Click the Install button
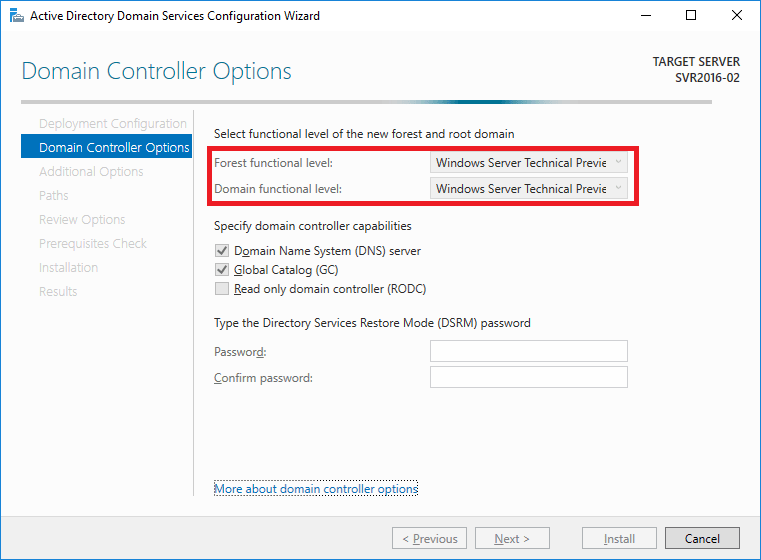 click(x=619, y=538)
